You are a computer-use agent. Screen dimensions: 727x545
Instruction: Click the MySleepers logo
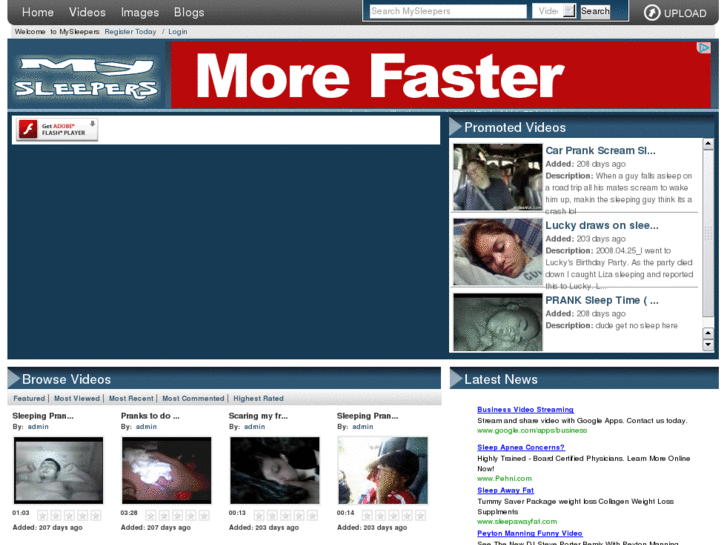[x=87, y=78]
